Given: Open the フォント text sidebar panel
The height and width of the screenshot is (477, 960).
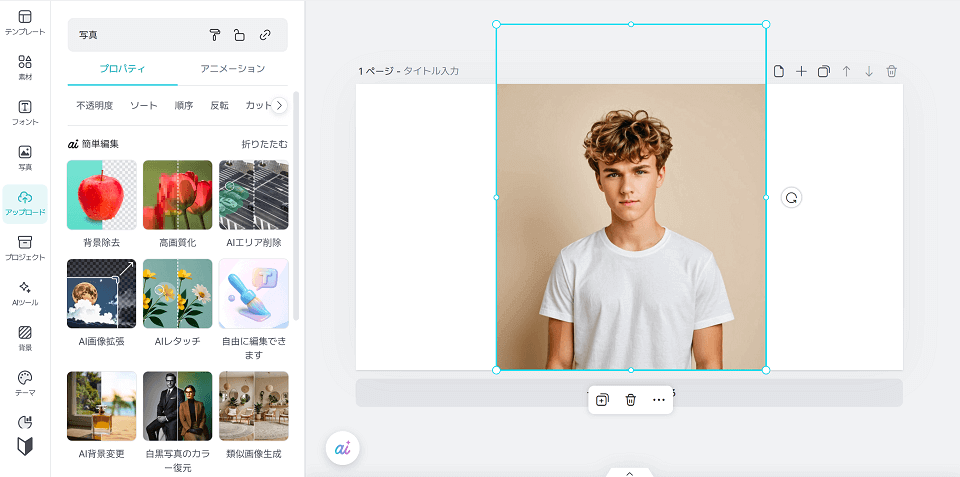Looking at the screenshot, I should pyautogui.click(x=25, y=113).
